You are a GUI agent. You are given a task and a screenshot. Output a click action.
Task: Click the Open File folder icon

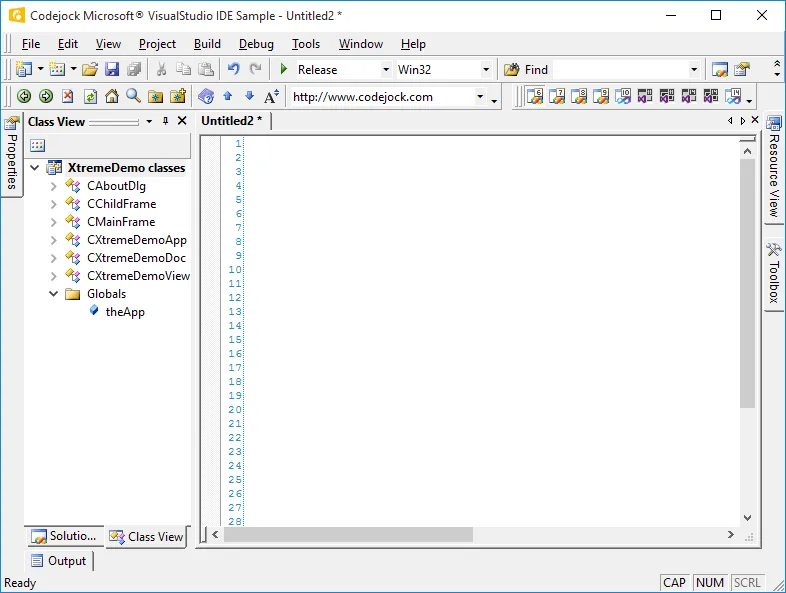coord(90,69)
